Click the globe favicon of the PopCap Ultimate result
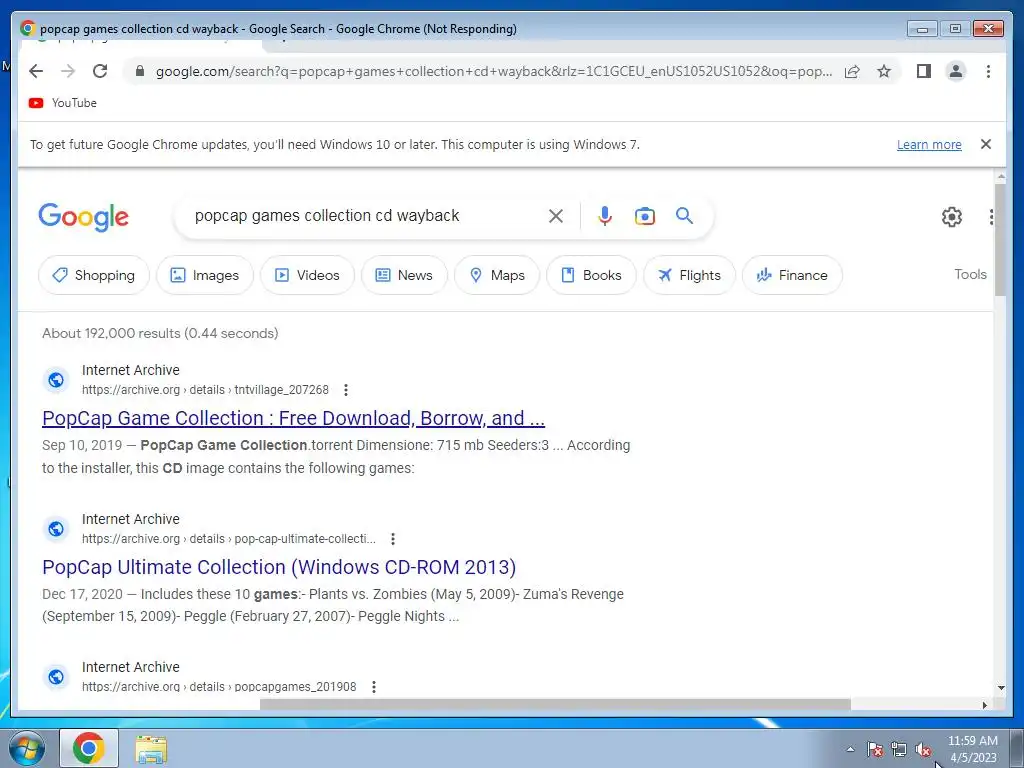Viewport: 1024px width, 768px height. coord(56,528)
